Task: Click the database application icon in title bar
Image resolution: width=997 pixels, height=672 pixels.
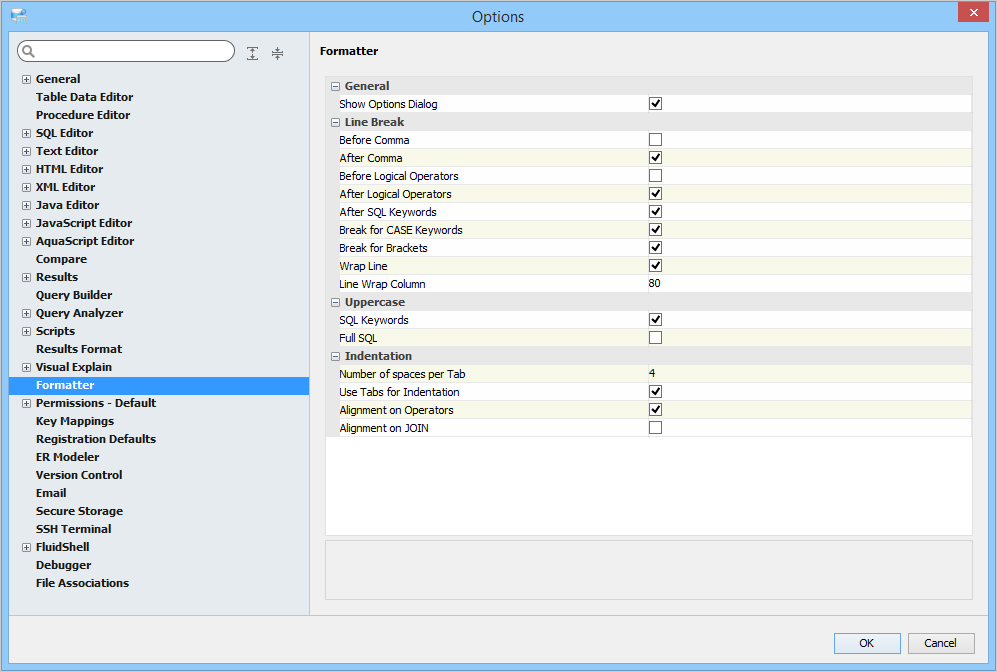Action: (19, 16)
